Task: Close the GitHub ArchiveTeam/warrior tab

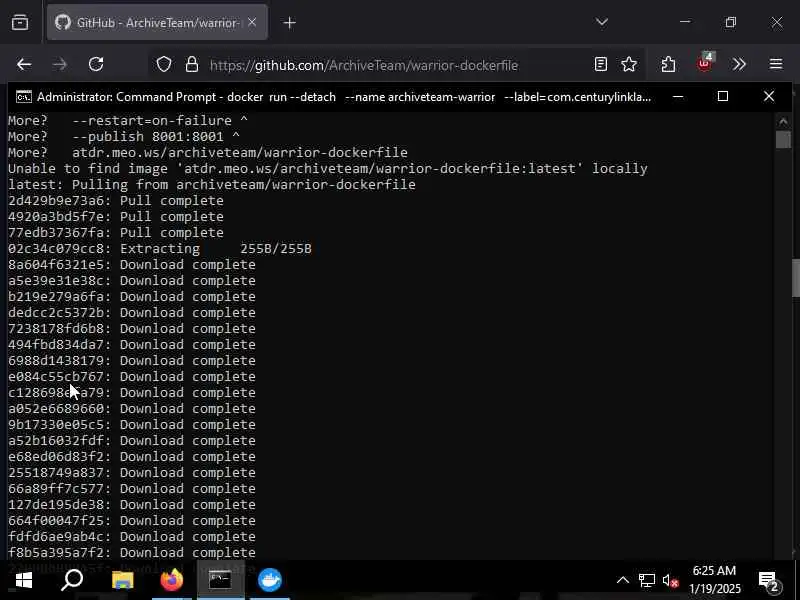Action: pos(252,22)
